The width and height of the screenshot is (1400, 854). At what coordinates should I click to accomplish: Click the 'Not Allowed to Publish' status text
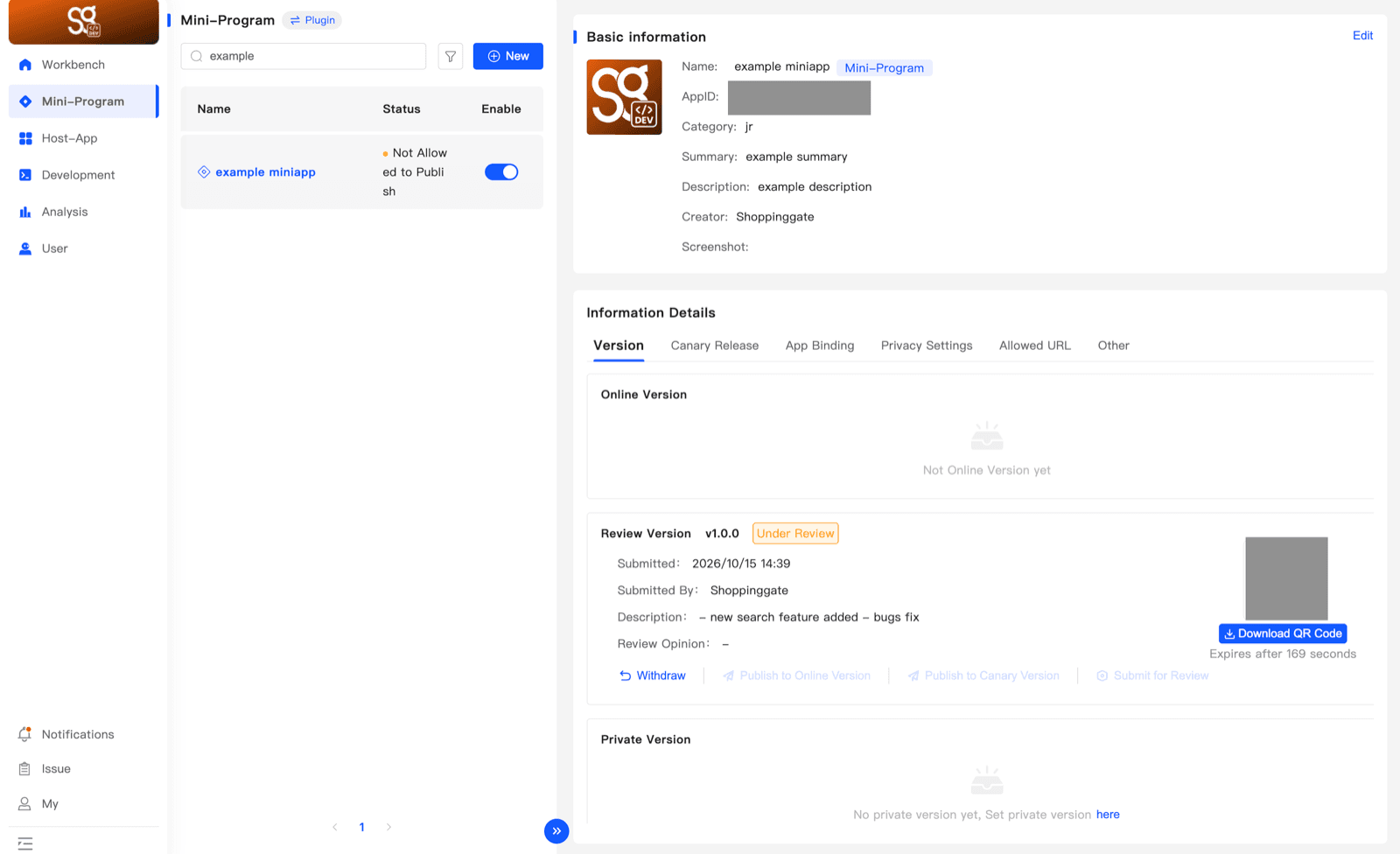click(415, 172)
